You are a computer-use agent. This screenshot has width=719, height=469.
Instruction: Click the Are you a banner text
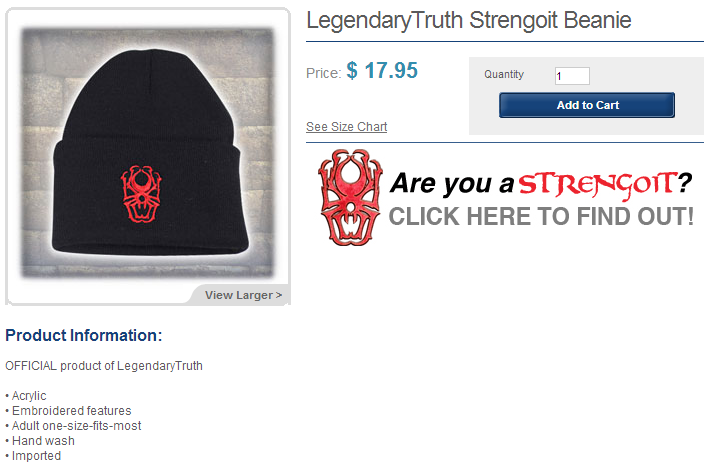click(x=452, y=183)
